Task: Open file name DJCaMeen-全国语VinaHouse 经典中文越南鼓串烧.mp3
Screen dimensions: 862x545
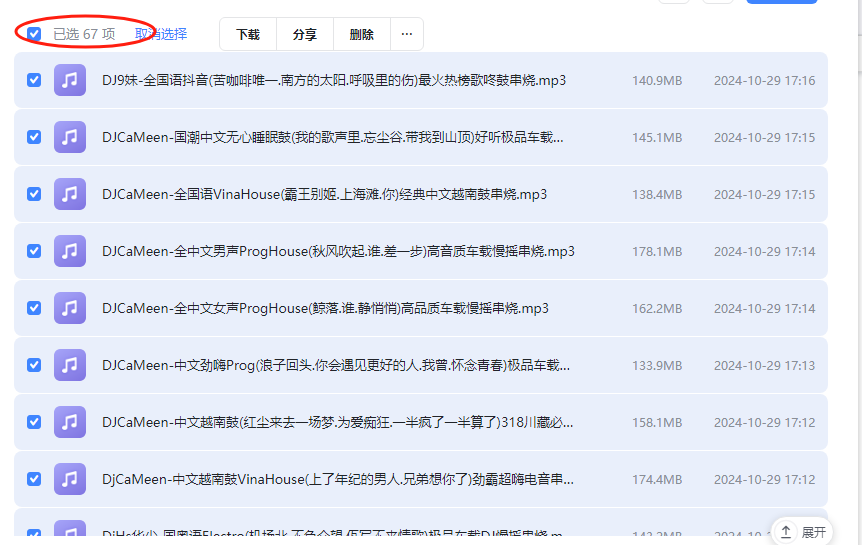Action: tap(324, 194)
